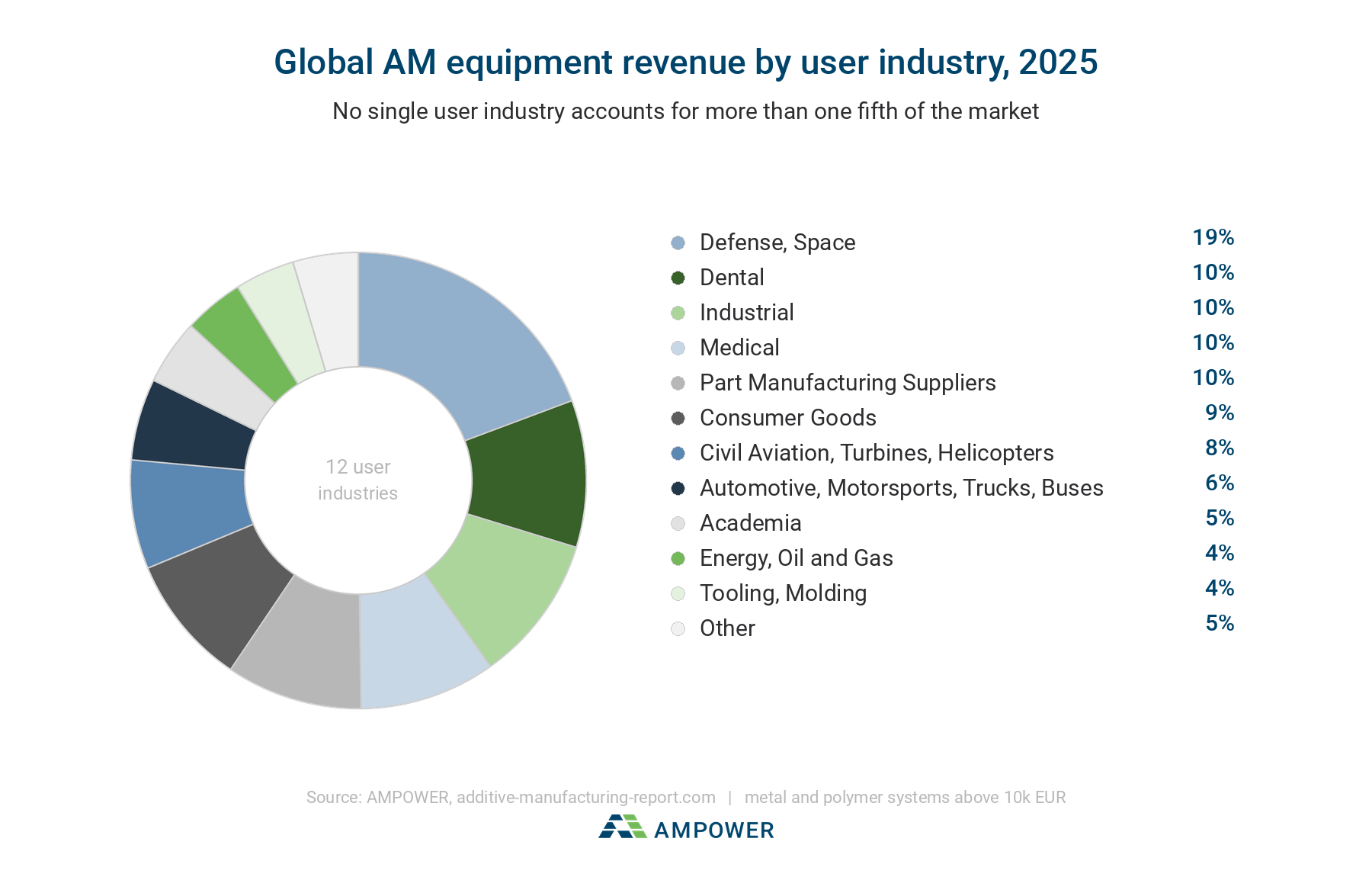Click the '12 user industries' center label
The image size is (1372, 877).
pos(357,480)
